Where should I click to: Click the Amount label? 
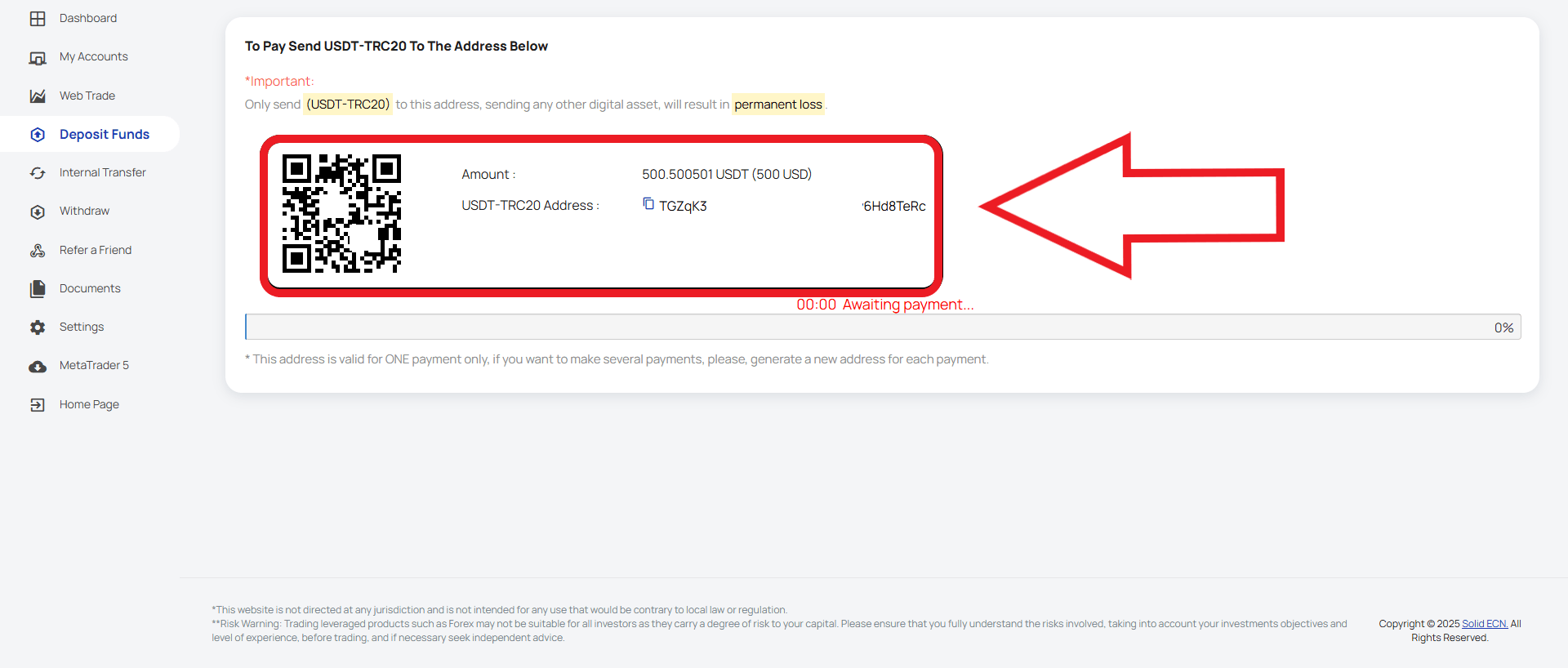(488, 175)
